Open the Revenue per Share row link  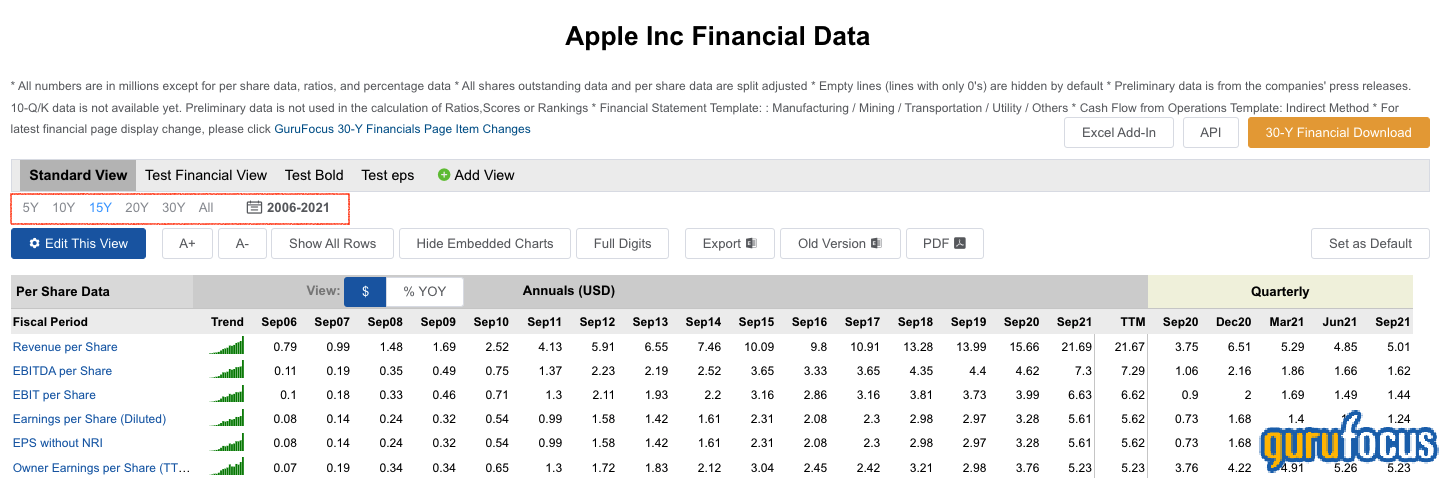pos(65,347)
